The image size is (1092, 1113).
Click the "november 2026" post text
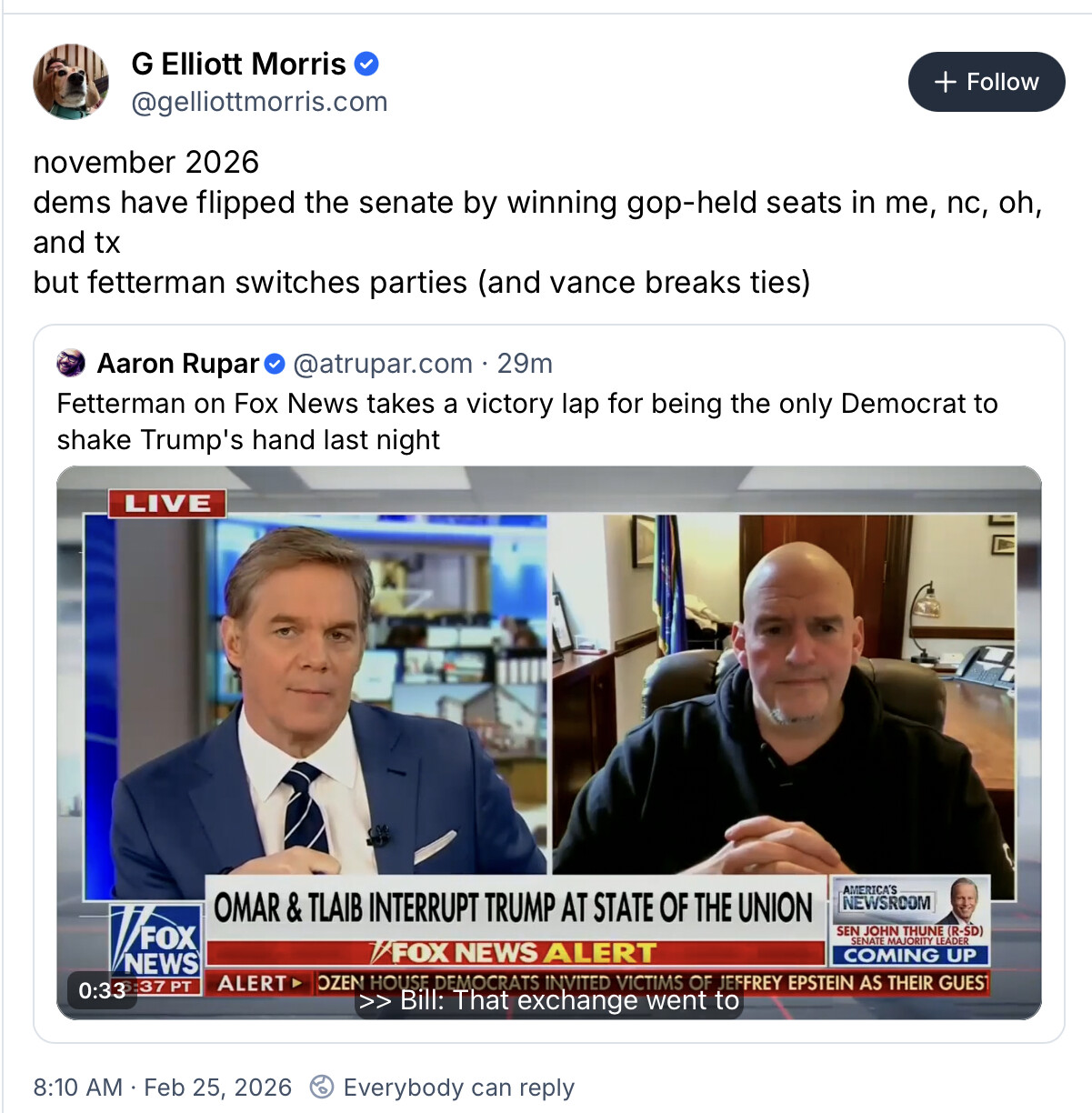coord(146,162)
